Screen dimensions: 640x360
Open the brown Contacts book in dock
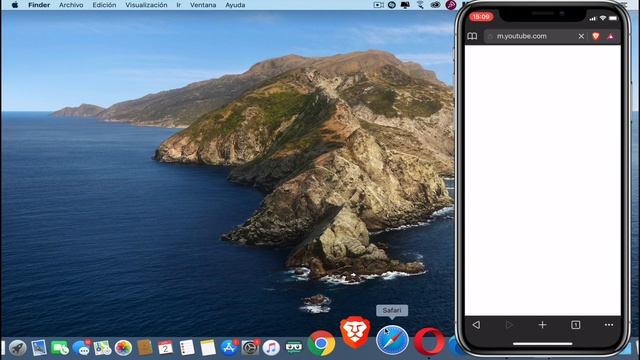144,348
